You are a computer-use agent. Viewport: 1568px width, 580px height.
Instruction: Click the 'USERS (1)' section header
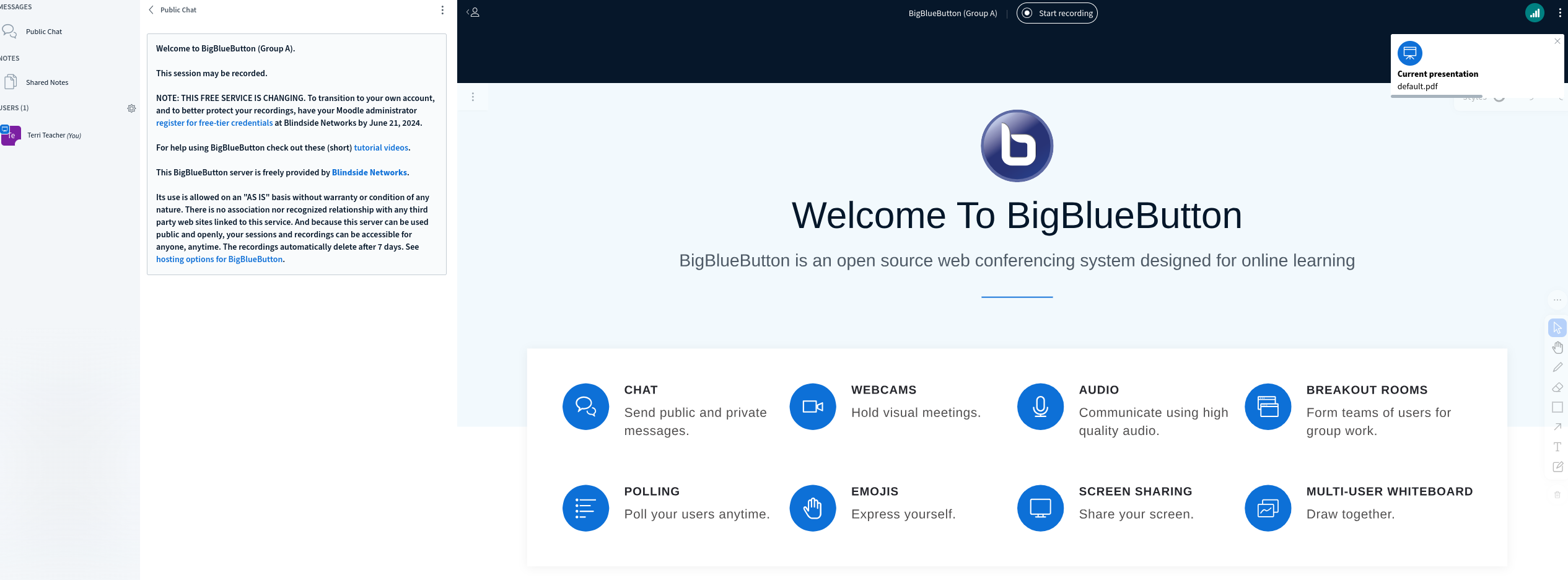pyautogui.click(x=14, y=108)
